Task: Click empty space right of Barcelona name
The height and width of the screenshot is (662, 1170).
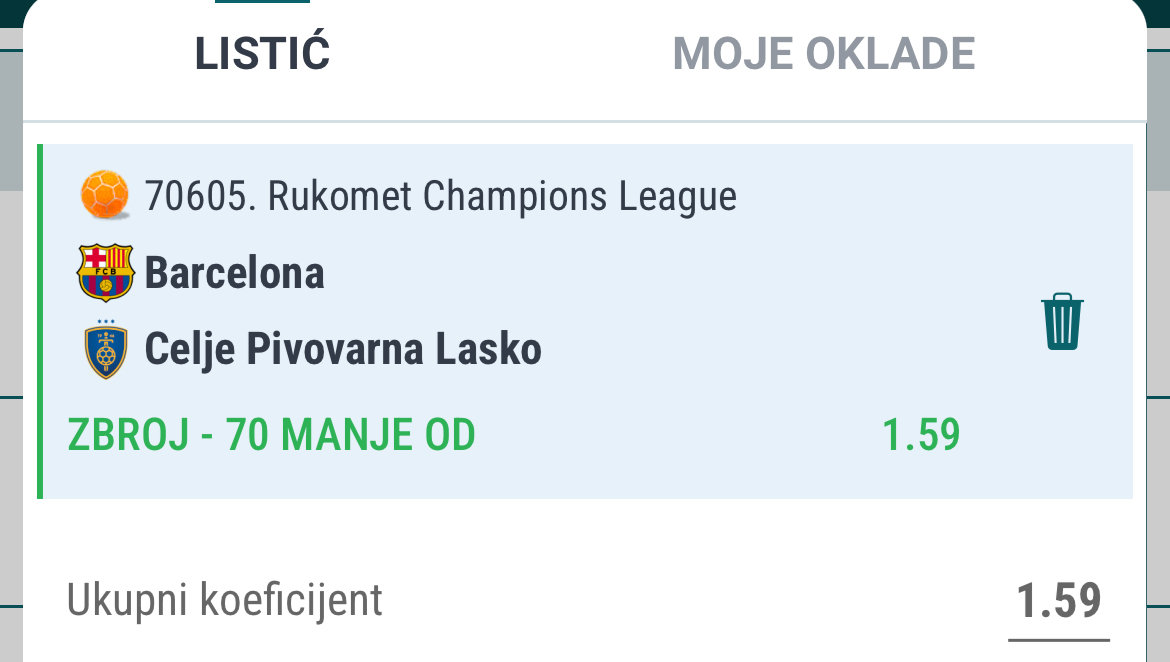Action: click(650, 272)
